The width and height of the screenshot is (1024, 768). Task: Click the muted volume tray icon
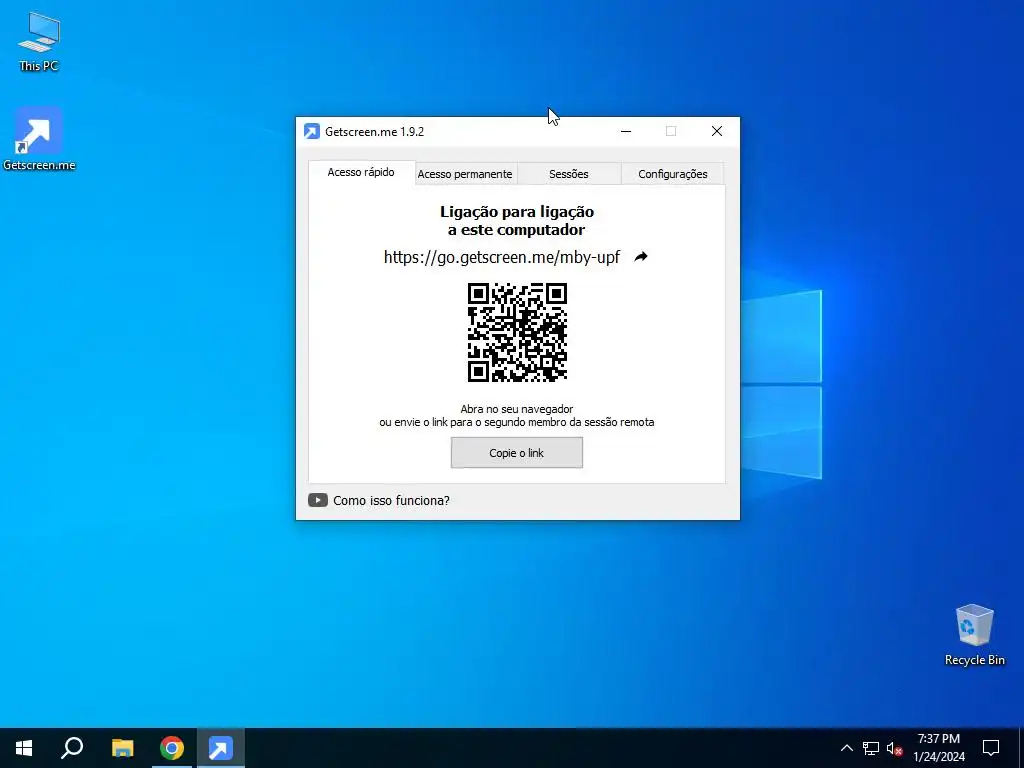click(894, 748)
